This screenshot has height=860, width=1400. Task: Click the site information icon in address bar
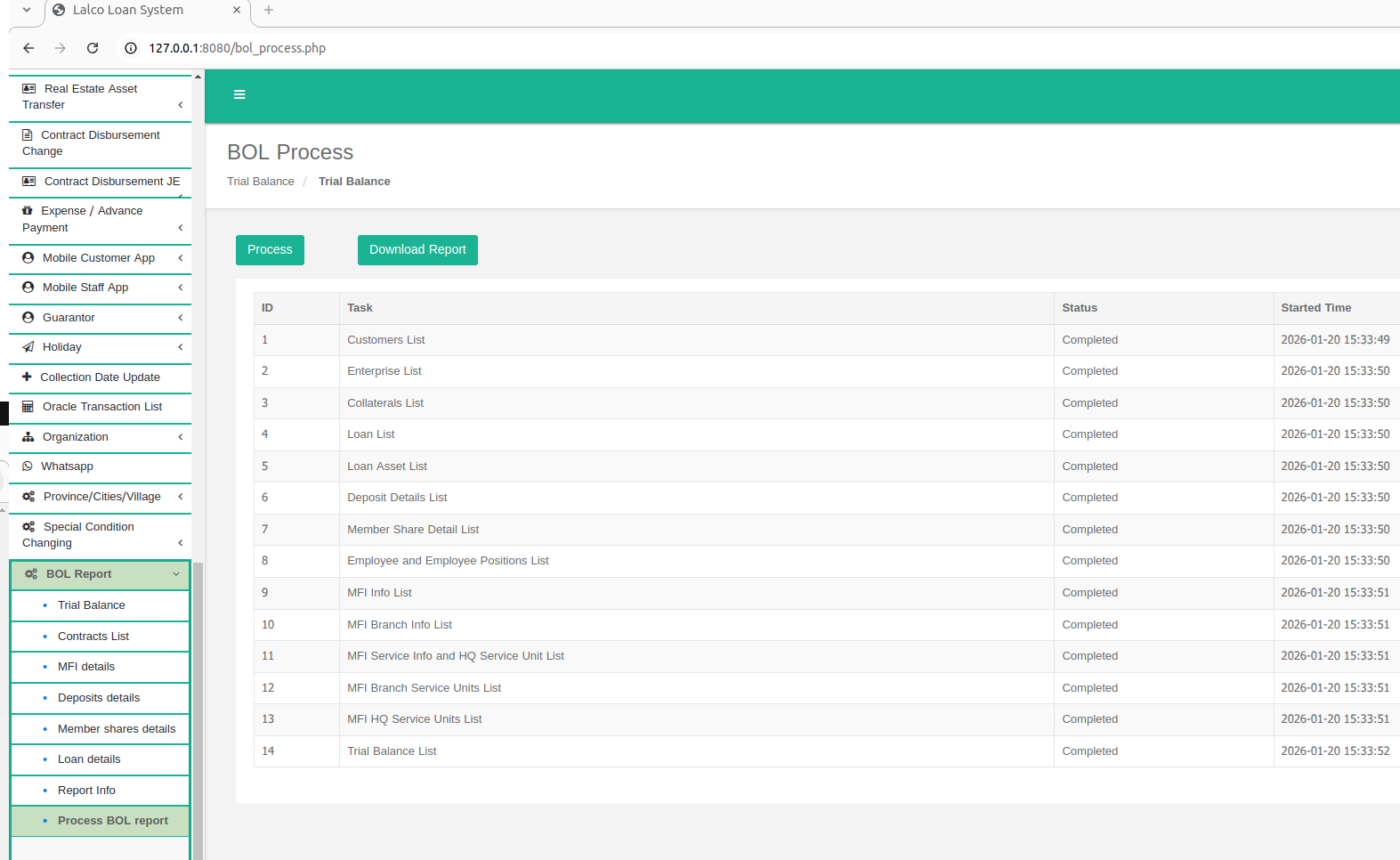tap(131, 48)
